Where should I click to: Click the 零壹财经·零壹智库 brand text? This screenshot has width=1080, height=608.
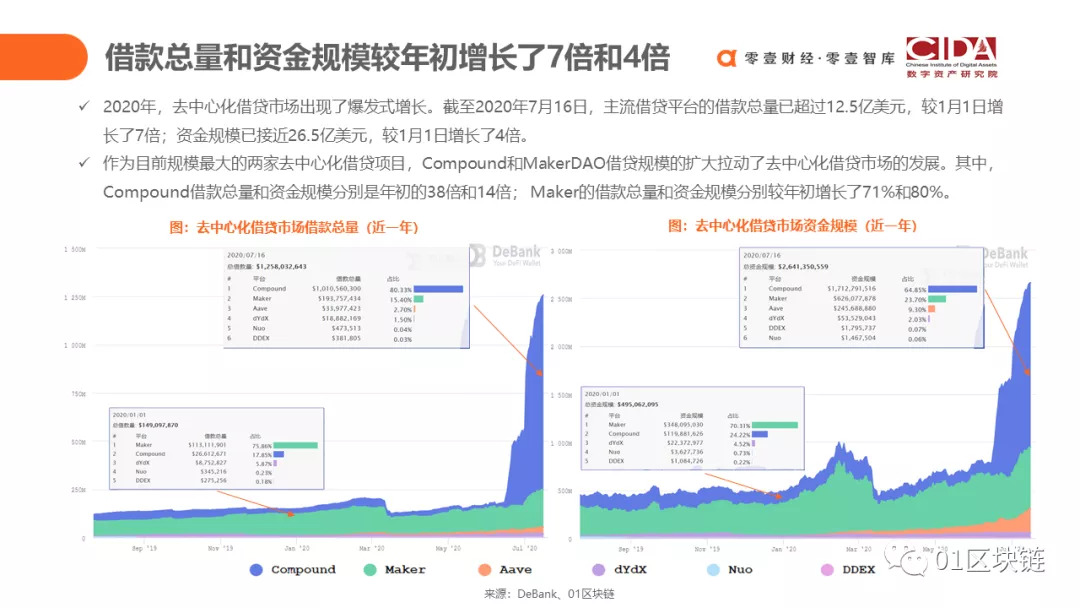[820, 59]
